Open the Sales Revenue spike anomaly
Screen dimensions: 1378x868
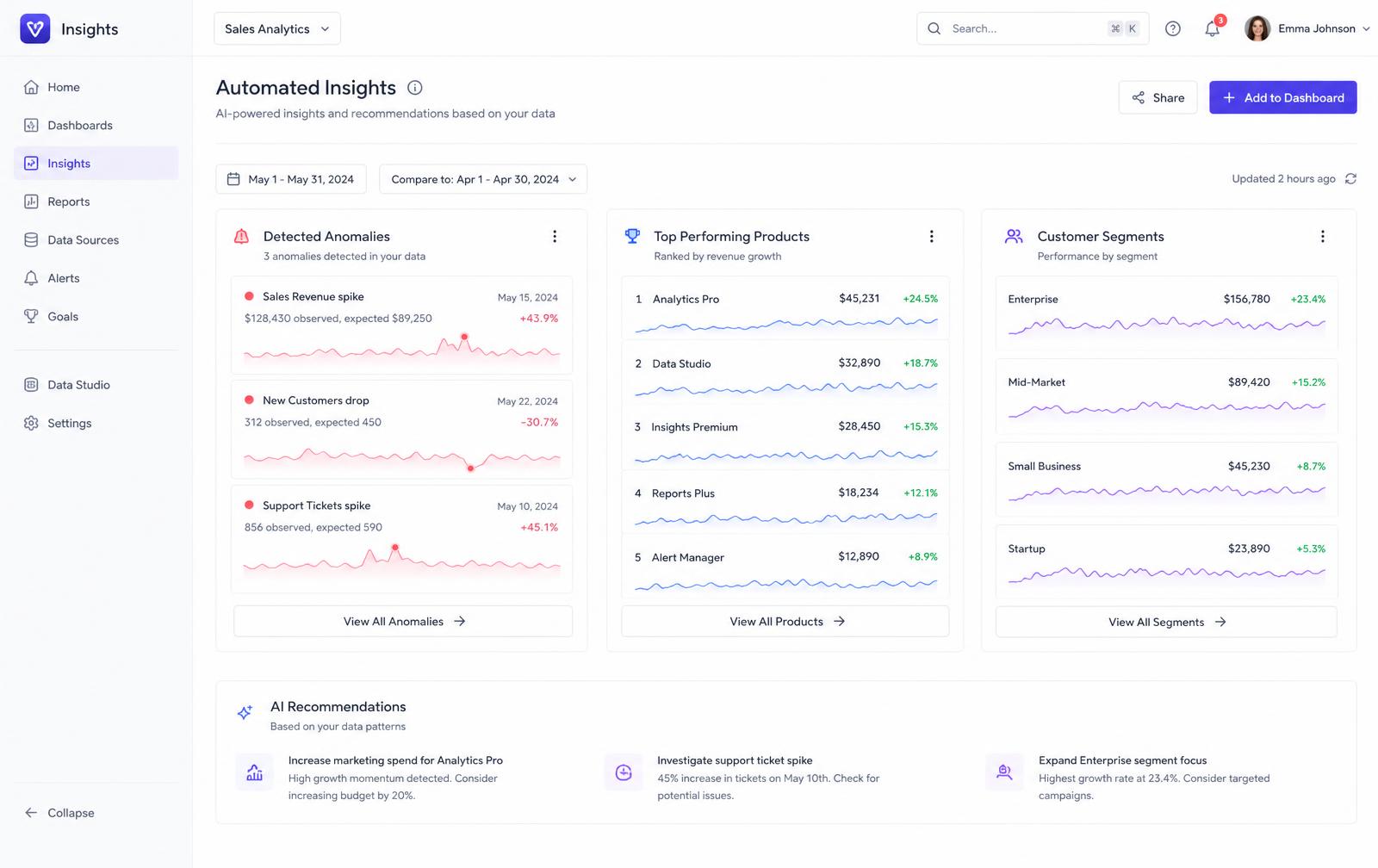(x=401, y=325)
